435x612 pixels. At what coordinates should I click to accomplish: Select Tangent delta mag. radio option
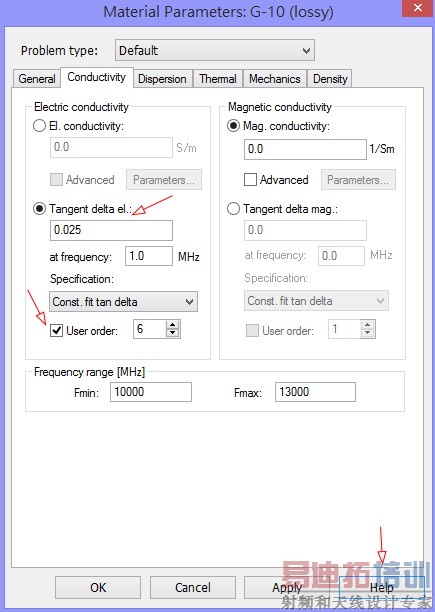233,209
